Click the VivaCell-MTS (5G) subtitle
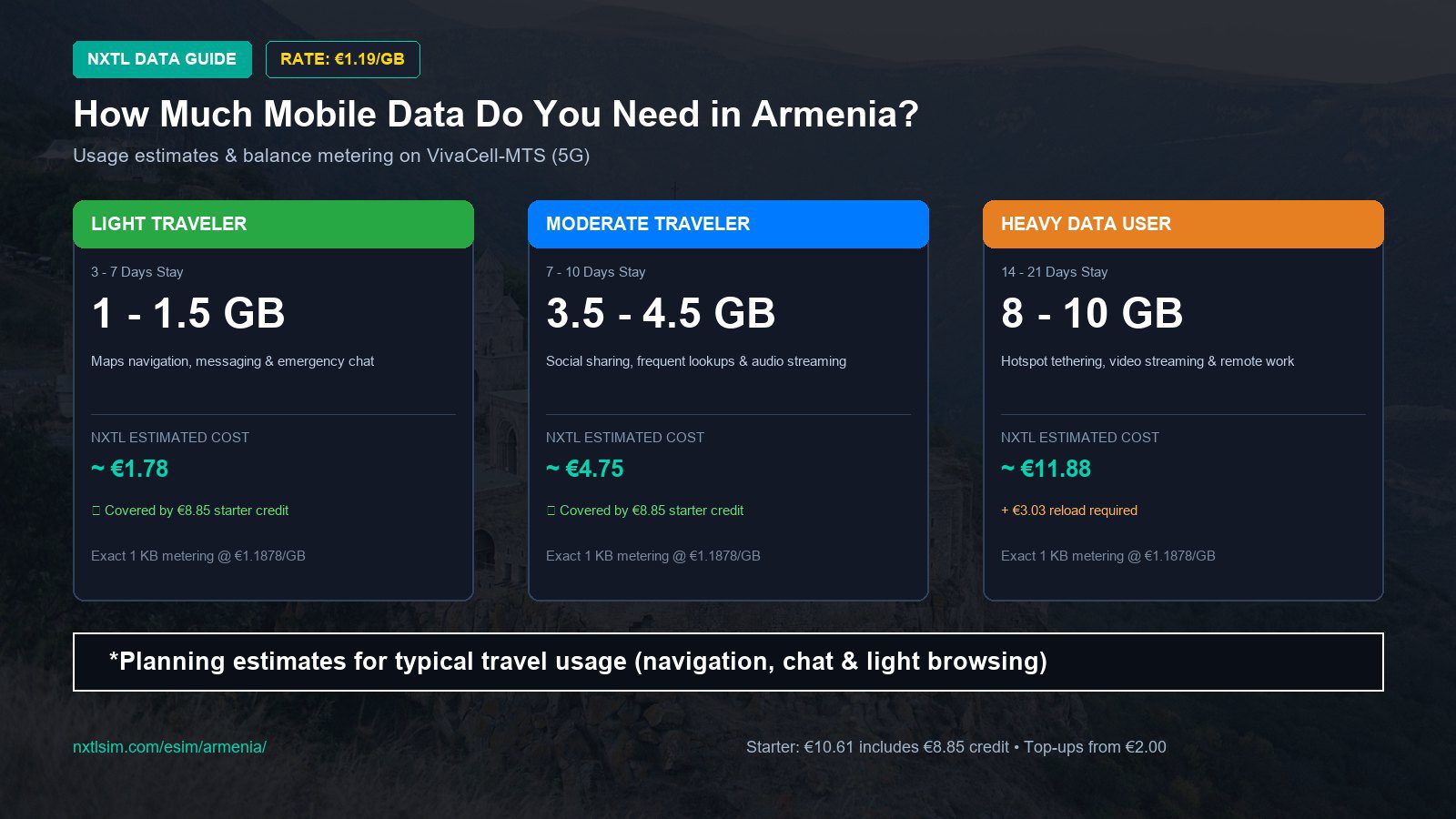1456x819 pixels. [x=331, y=156]
